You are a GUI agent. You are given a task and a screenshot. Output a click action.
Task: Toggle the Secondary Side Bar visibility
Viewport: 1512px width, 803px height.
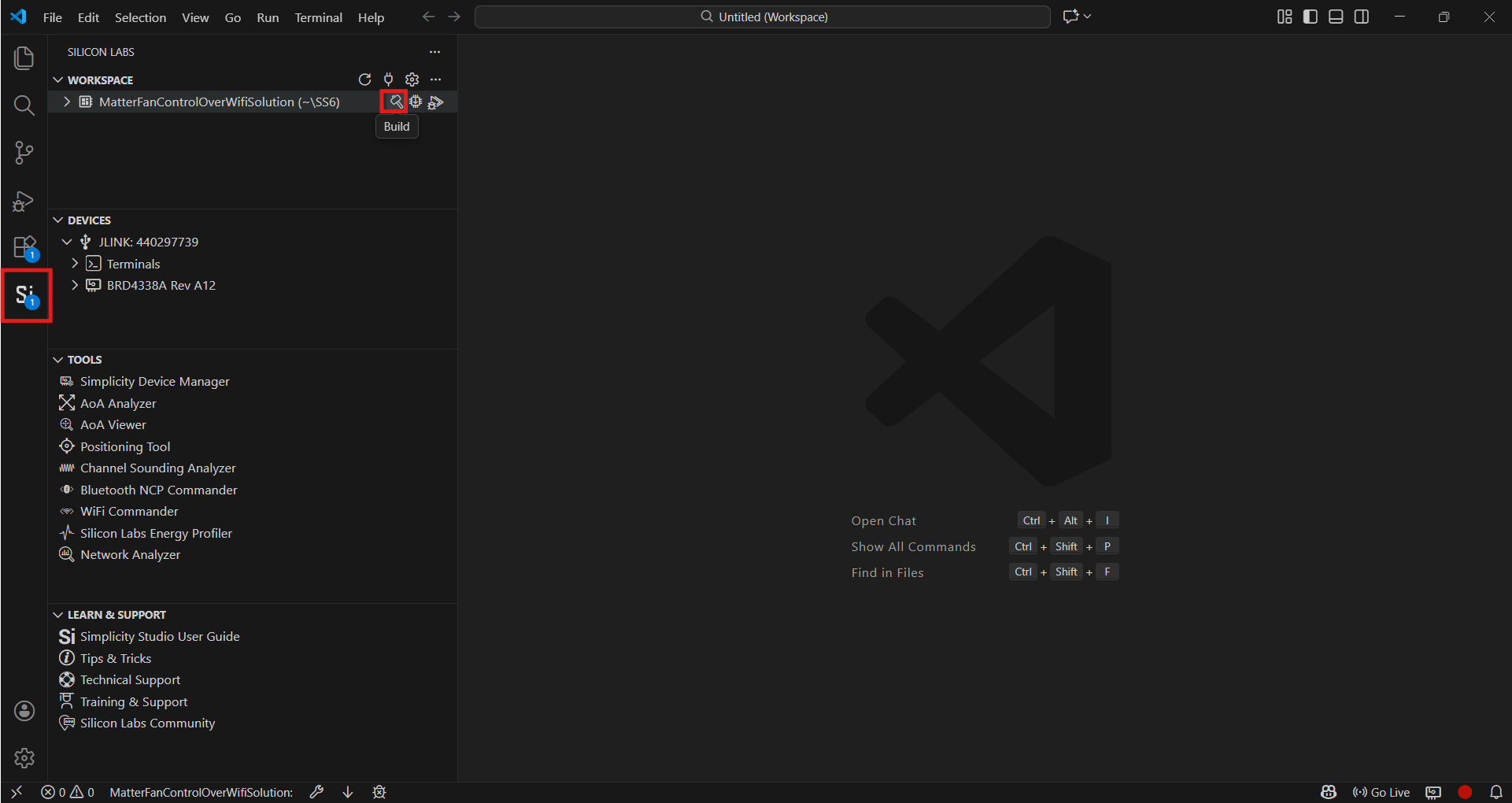click(x=1362, y=17)
